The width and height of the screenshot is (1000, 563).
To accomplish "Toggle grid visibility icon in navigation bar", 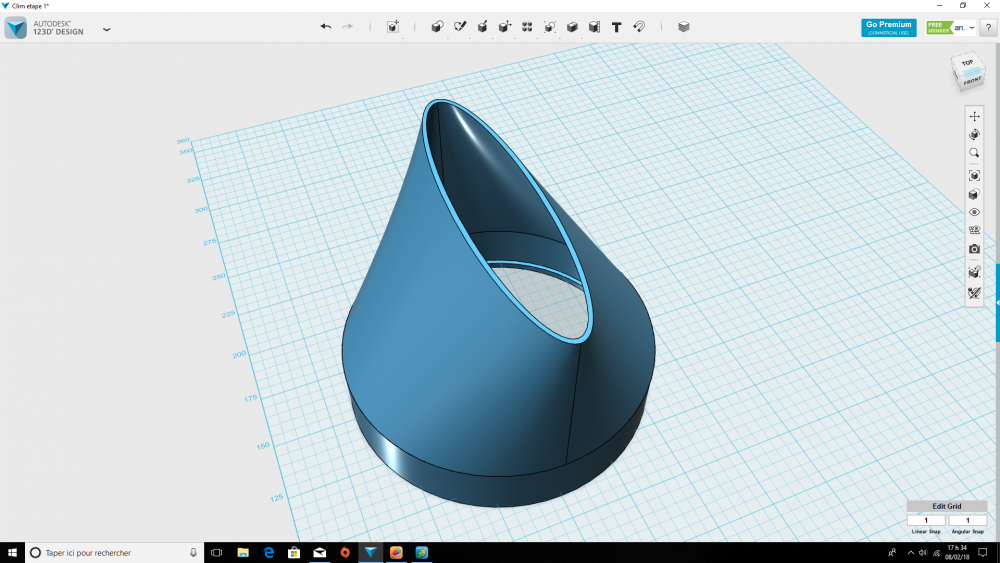I will point(974,231).
